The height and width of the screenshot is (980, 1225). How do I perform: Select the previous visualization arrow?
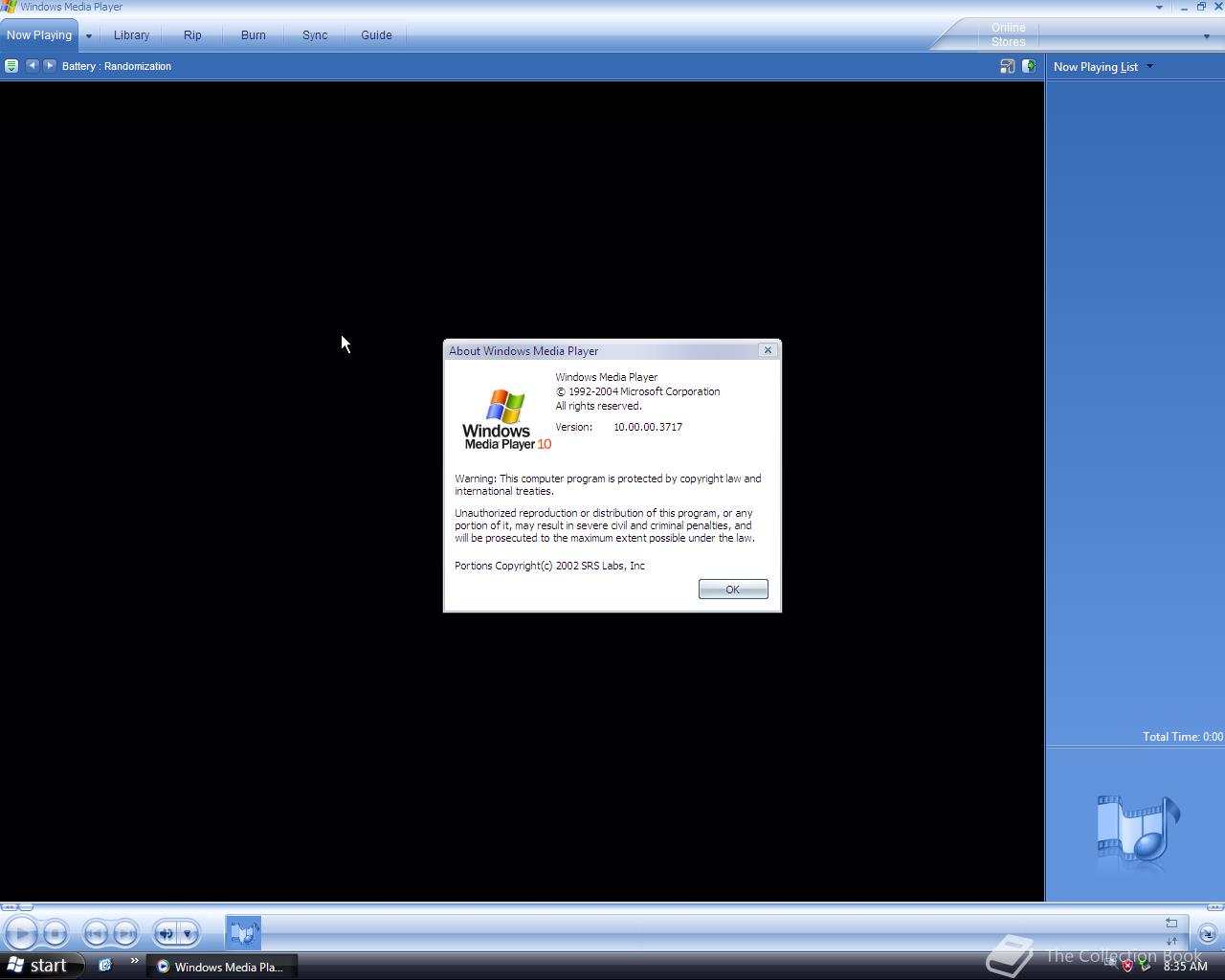(32, 66)
